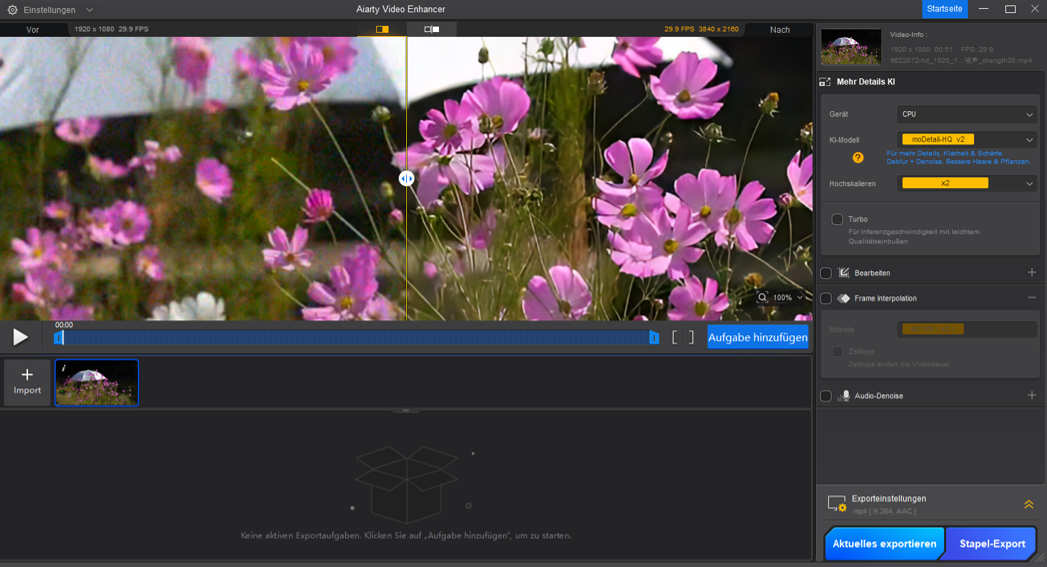Screen dimensions: 1047x567
Task: Enable the Turbo checkbox
Action: 837,219
